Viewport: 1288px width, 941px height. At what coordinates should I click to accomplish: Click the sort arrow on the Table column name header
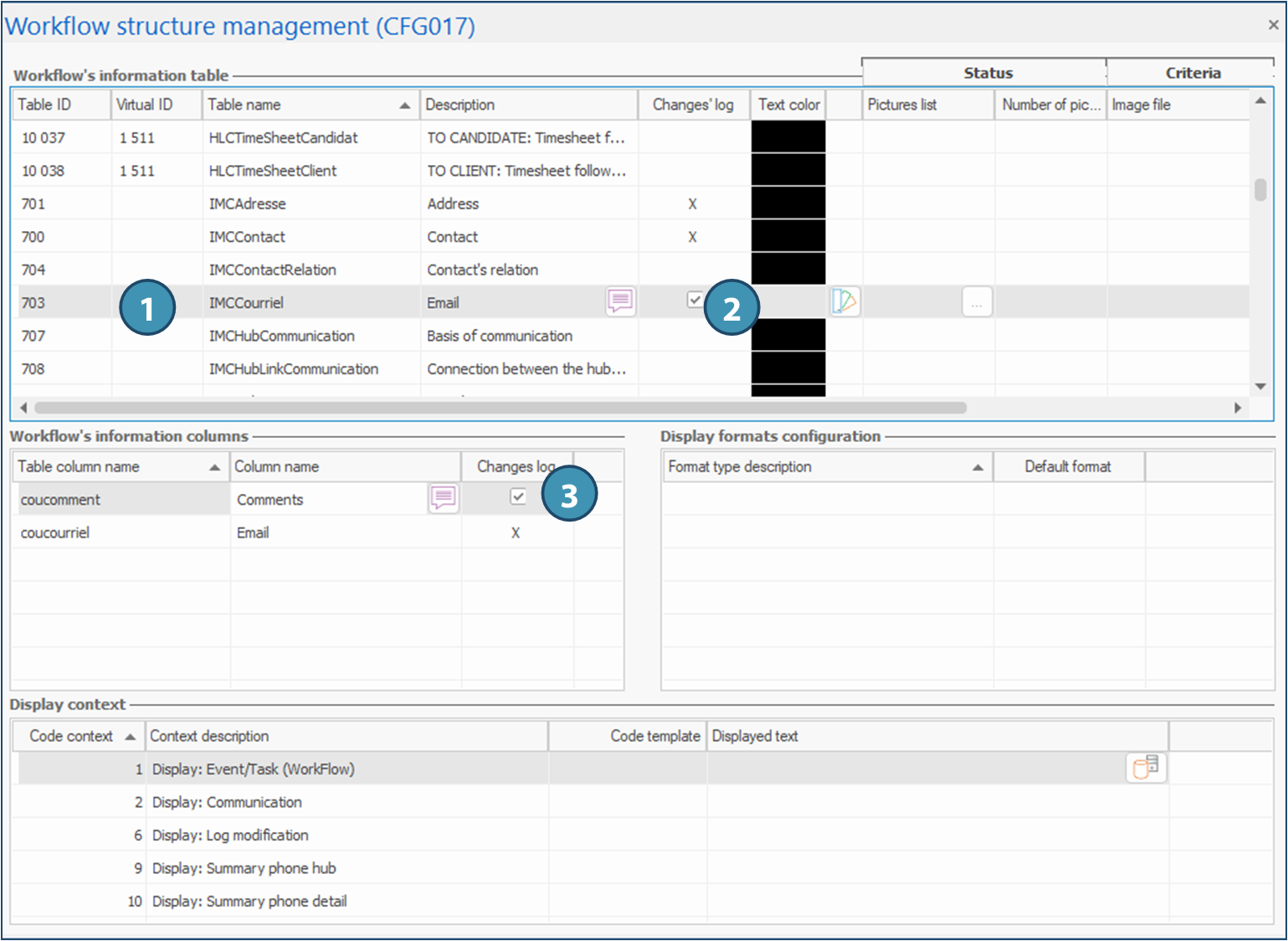(214, 467)
